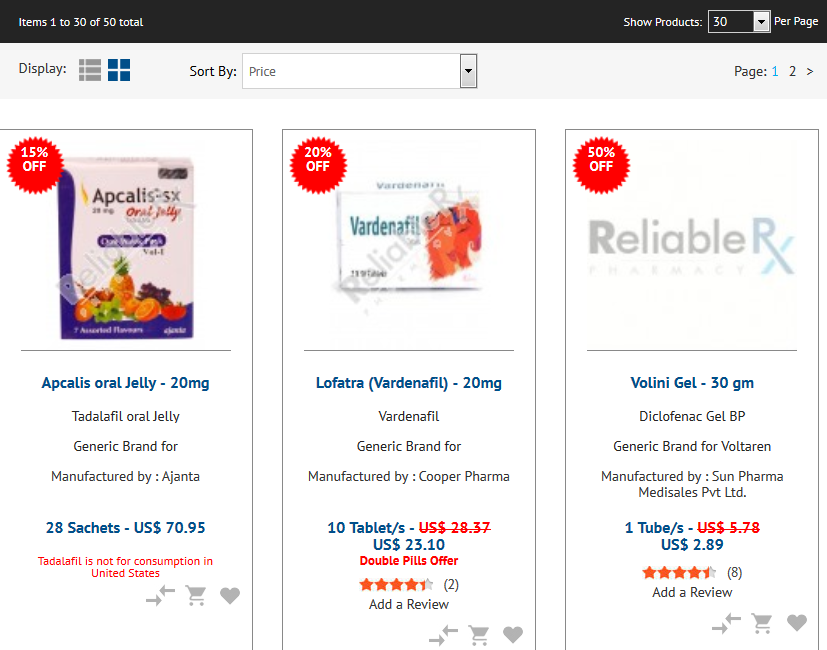Open the Sort By Price dropdown
Viewport: 827px width, 650px height.
coord(360,71)
